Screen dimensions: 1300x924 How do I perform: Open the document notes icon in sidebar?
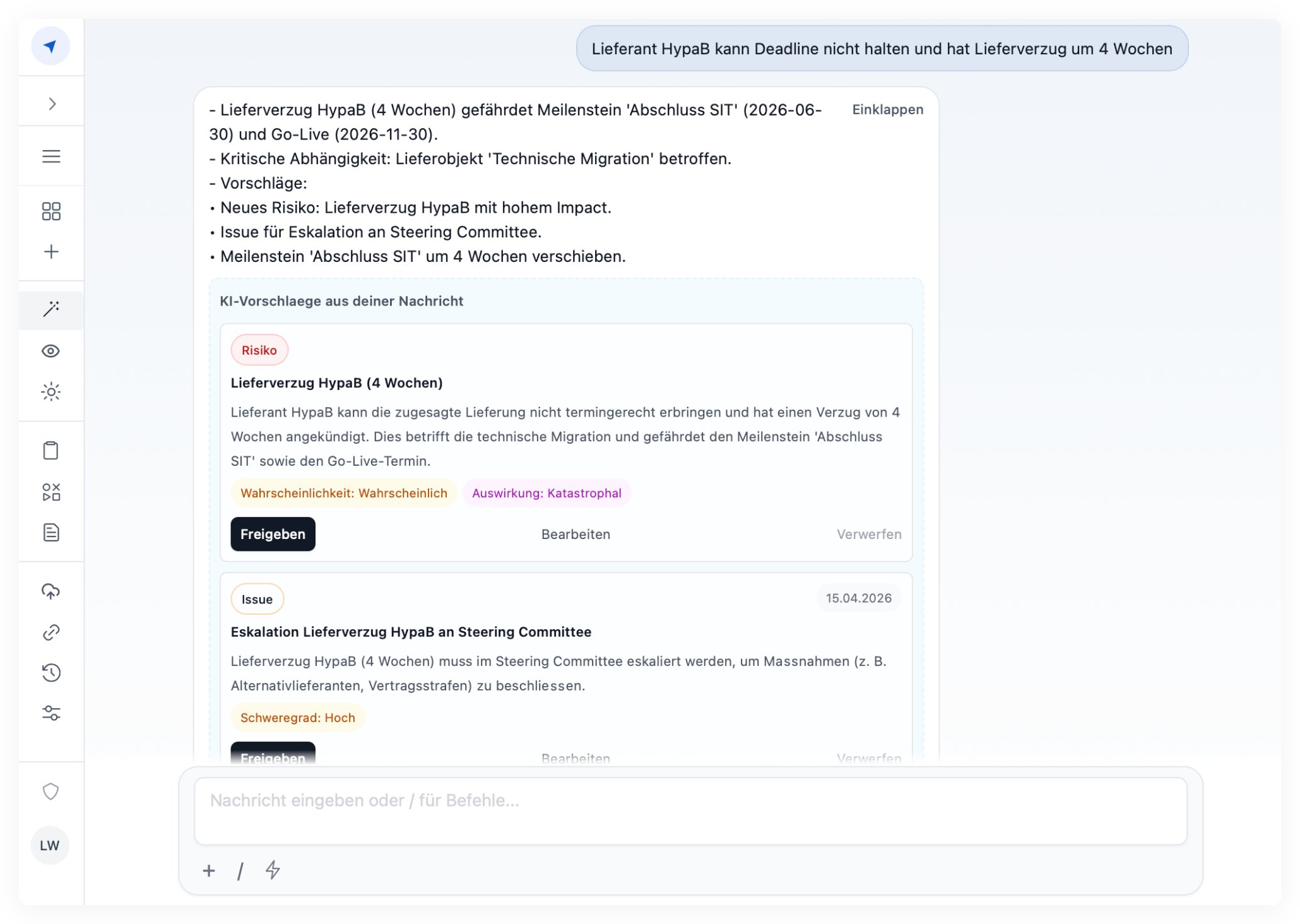point(51,533)
